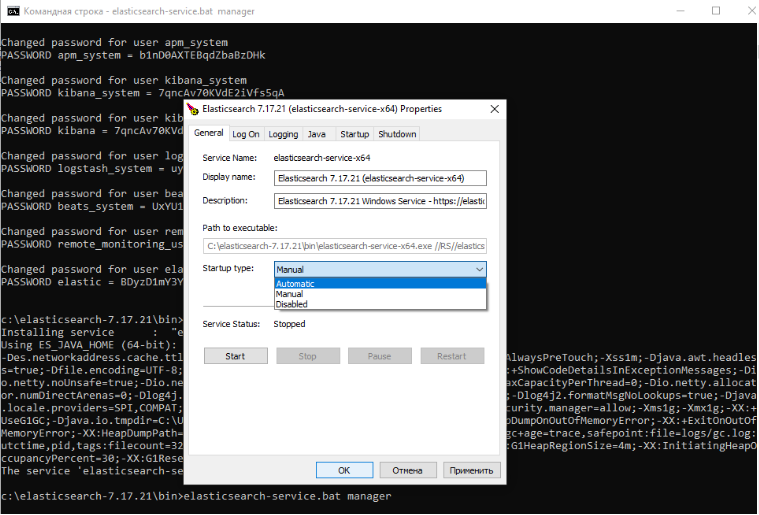Click the Применить apply button
Screen dimensions: 759x515
[x=471, y=470]
